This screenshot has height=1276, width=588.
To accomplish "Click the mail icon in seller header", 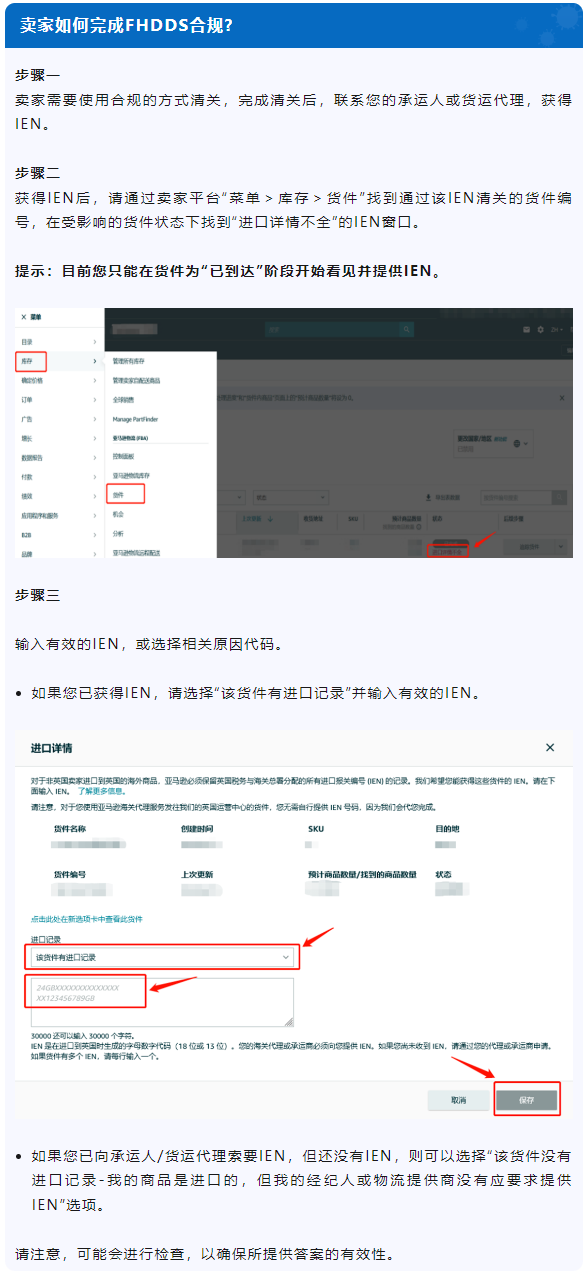I will [526, 329].
